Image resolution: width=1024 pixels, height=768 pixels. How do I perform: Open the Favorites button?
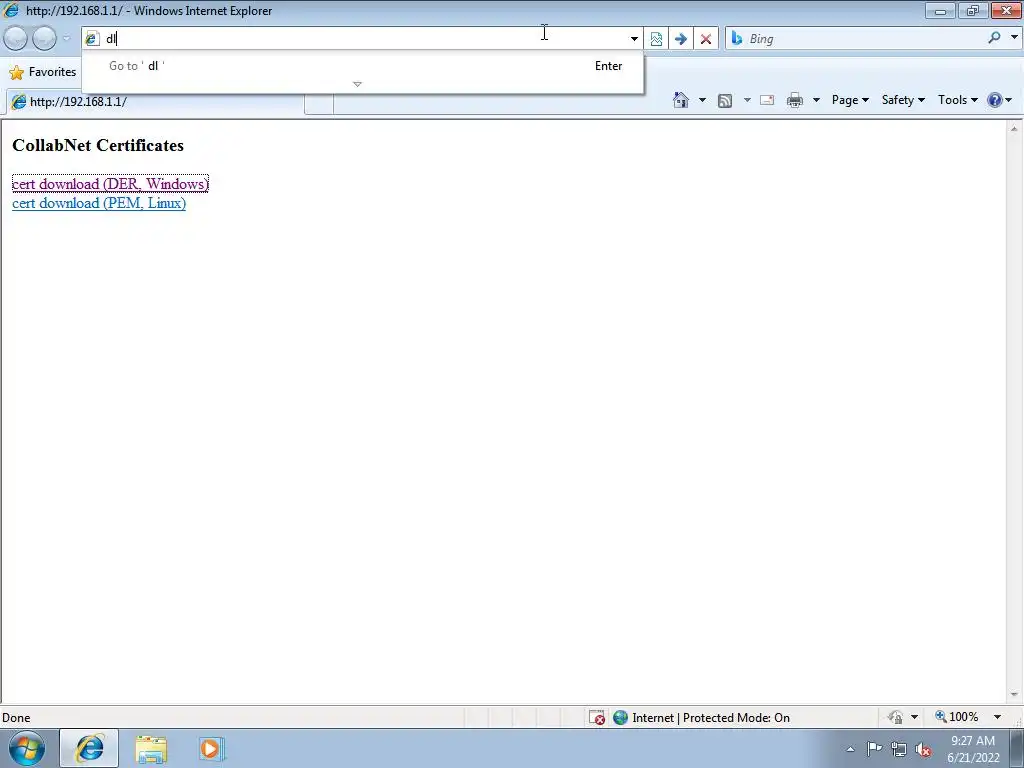[x=43, y=72]
